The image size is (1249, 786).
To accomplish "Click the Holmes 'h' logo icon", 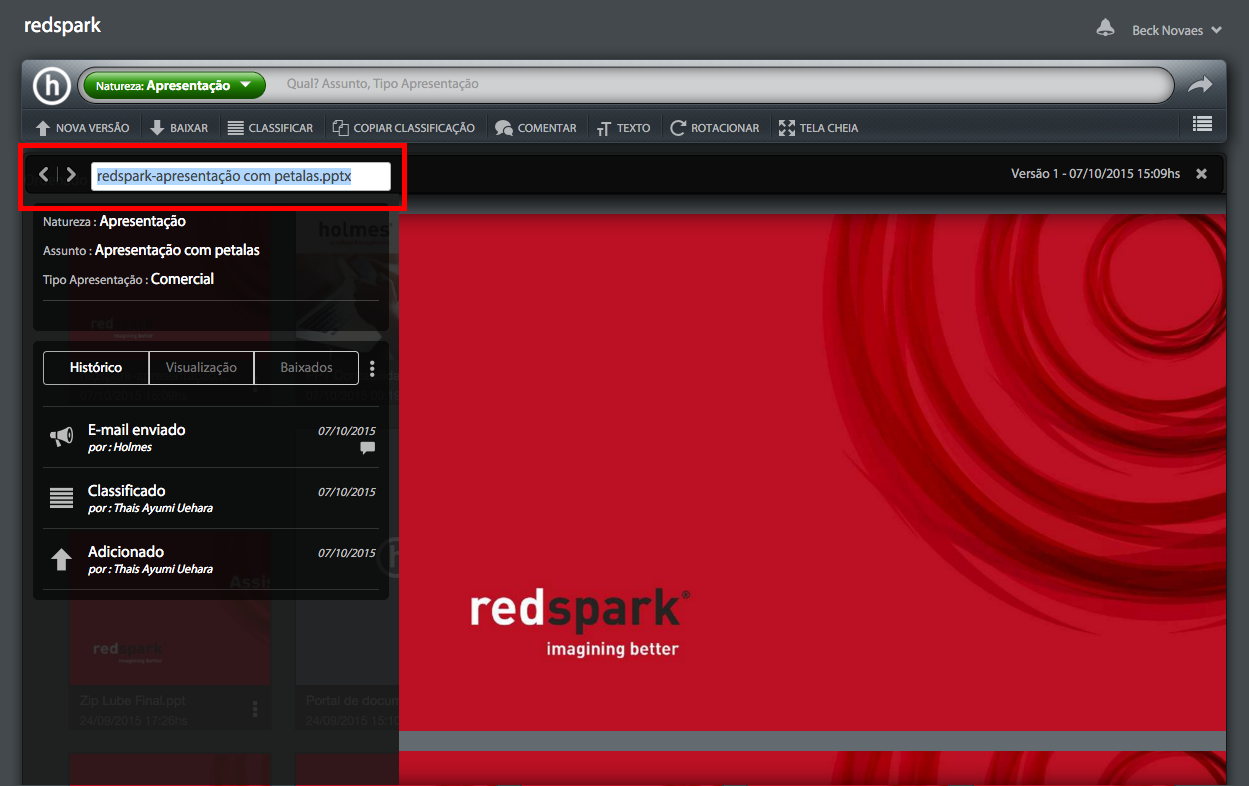I will (x=51, y=86).
